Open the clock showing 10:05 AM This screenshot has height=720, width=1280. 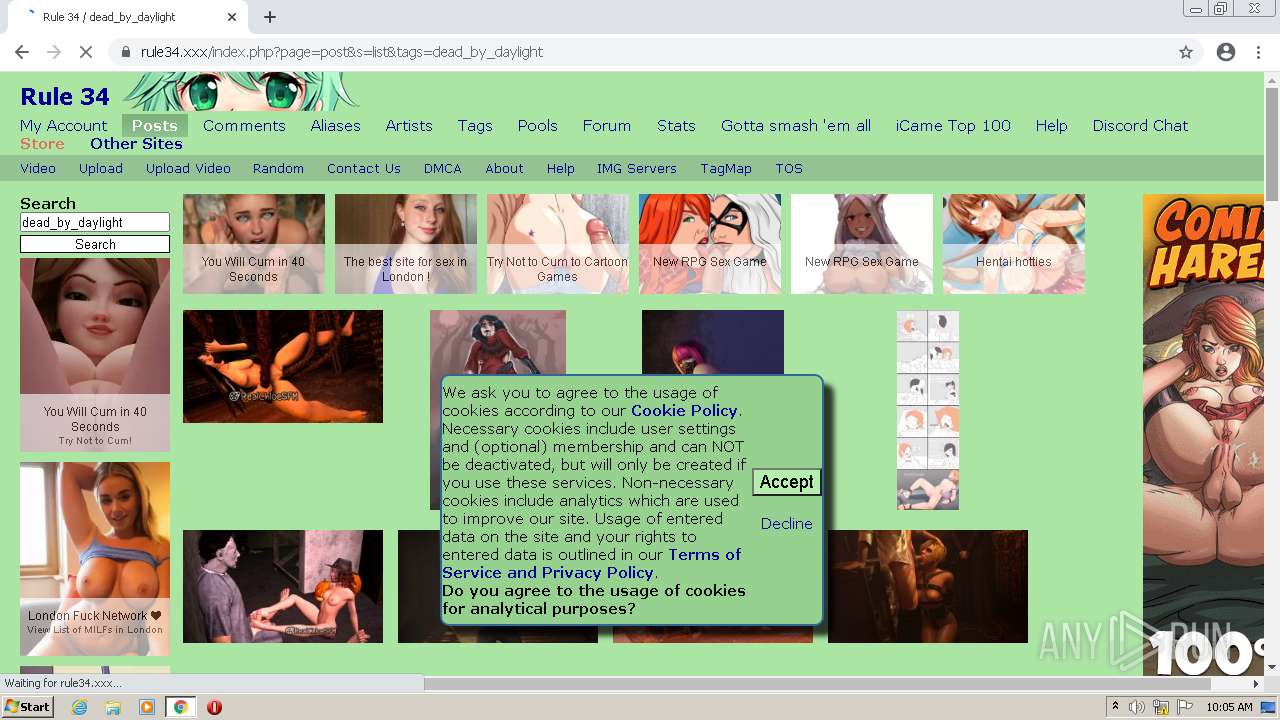click(1229, 707)
